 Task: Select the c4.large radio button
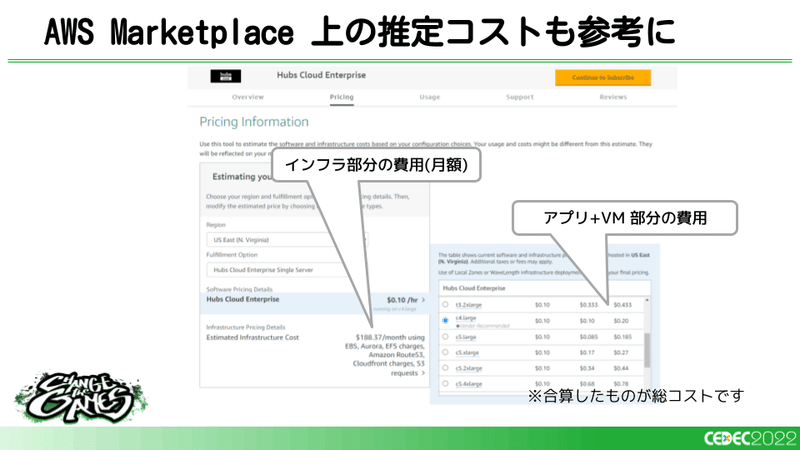tap(445, 320)
